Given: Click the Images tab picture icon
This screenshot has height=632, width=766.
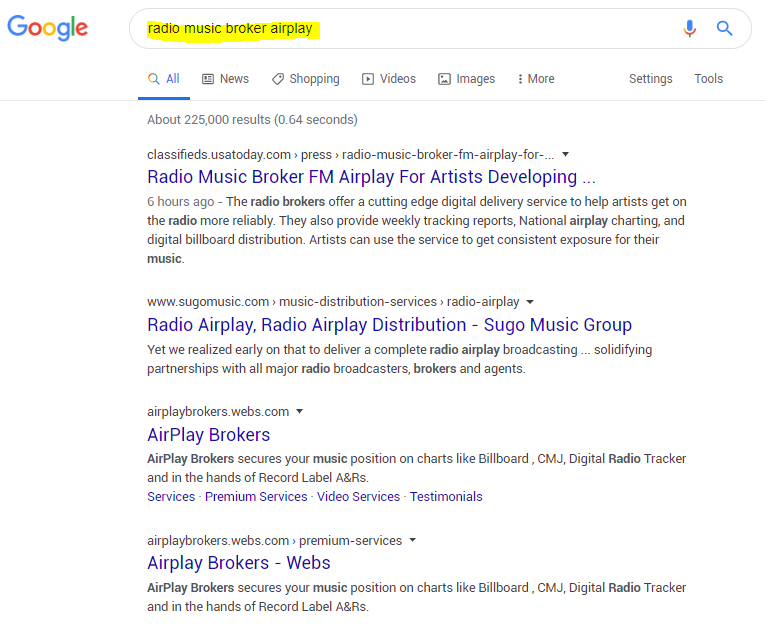Looking at the screenshot, I should [x=444, y=79].
